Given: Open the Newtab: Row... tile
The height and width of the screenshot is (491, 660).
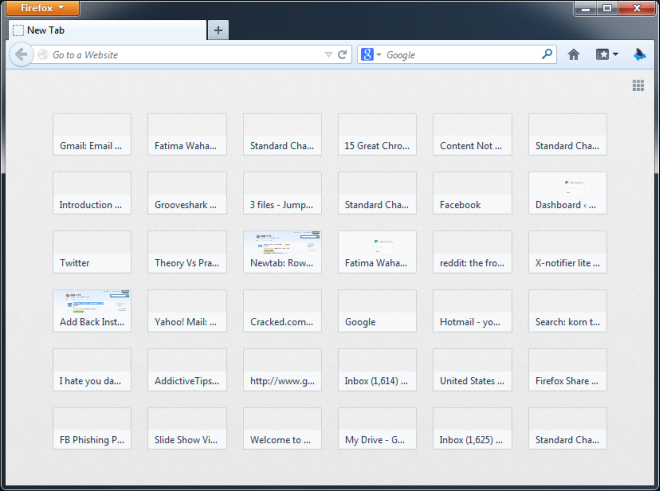Looking at the screenshot, I should (282, 252).
